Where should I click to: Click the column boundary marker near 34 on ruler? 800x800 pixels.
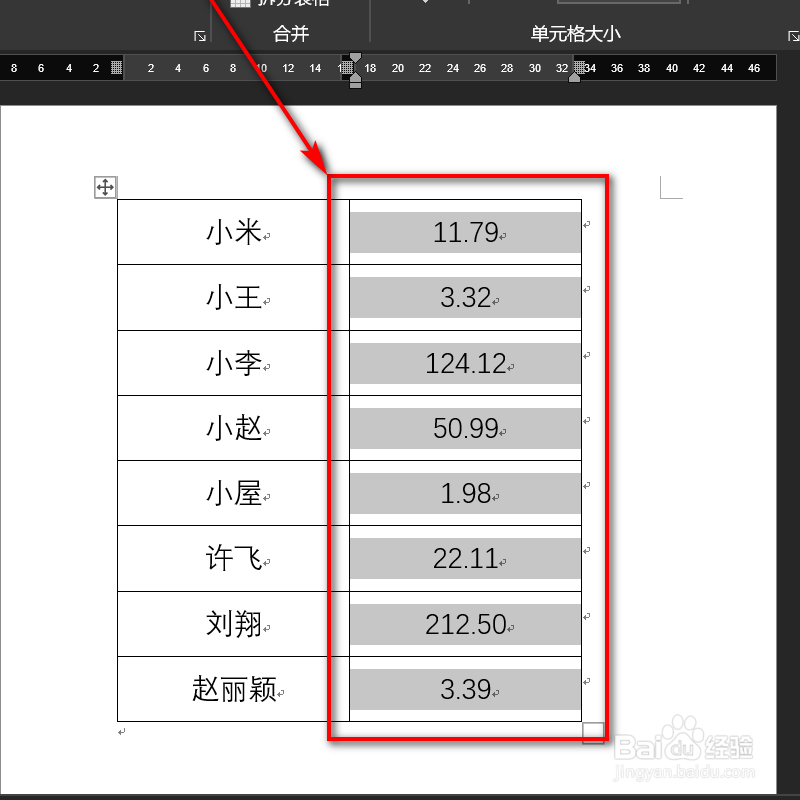(x=580, y=68)
